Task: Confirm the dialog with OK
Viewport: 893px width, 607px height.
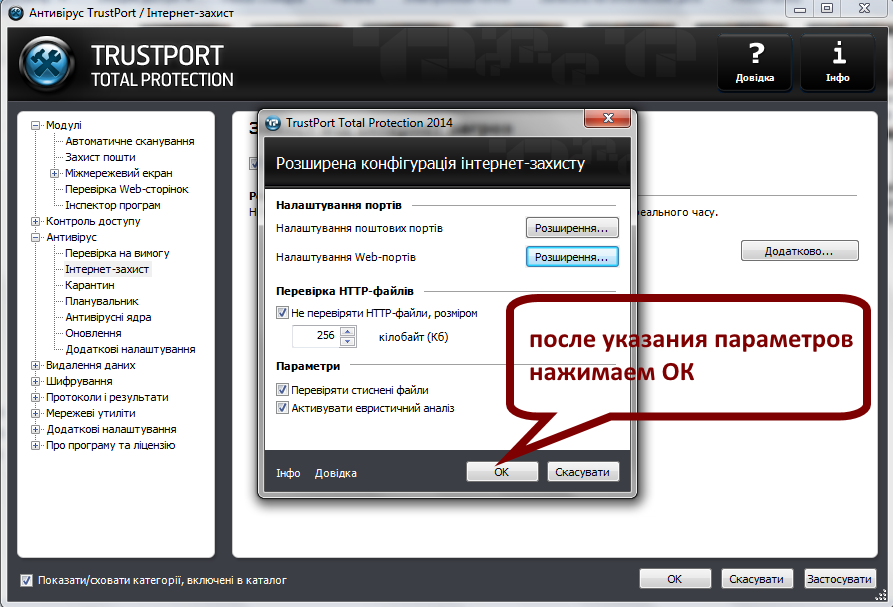Action: (x=504, y=472)
